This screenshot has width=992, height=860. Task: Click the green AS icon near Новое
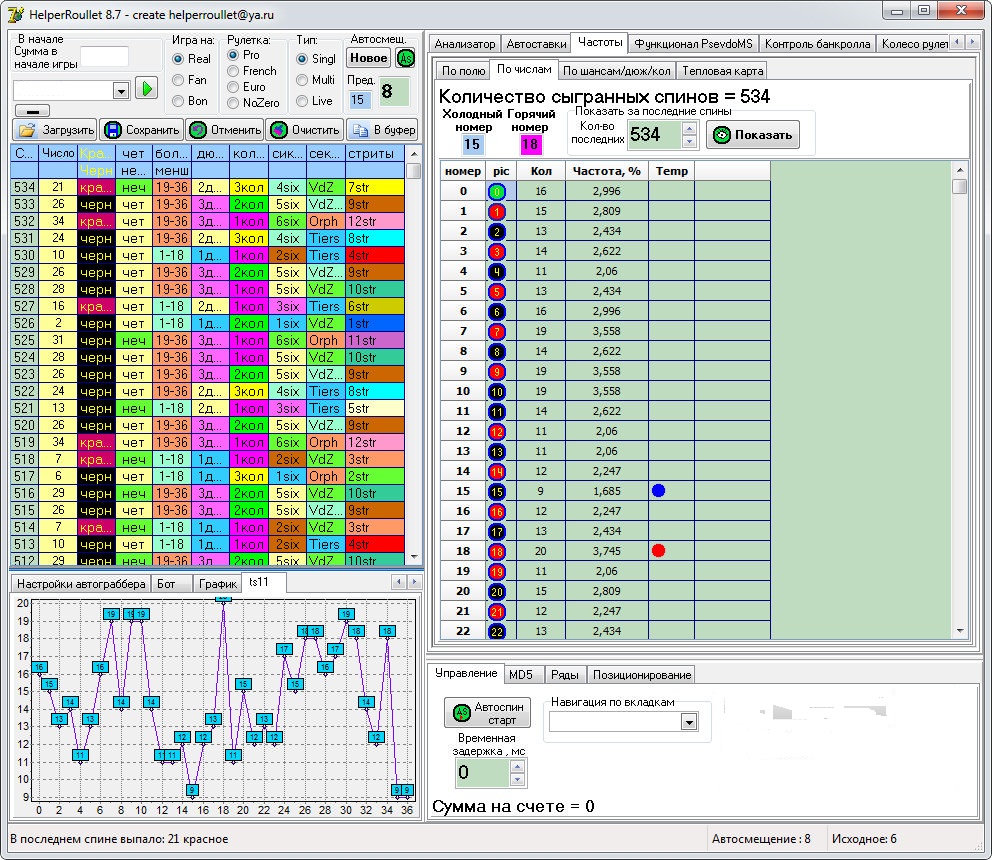click(x=405, y=58)
